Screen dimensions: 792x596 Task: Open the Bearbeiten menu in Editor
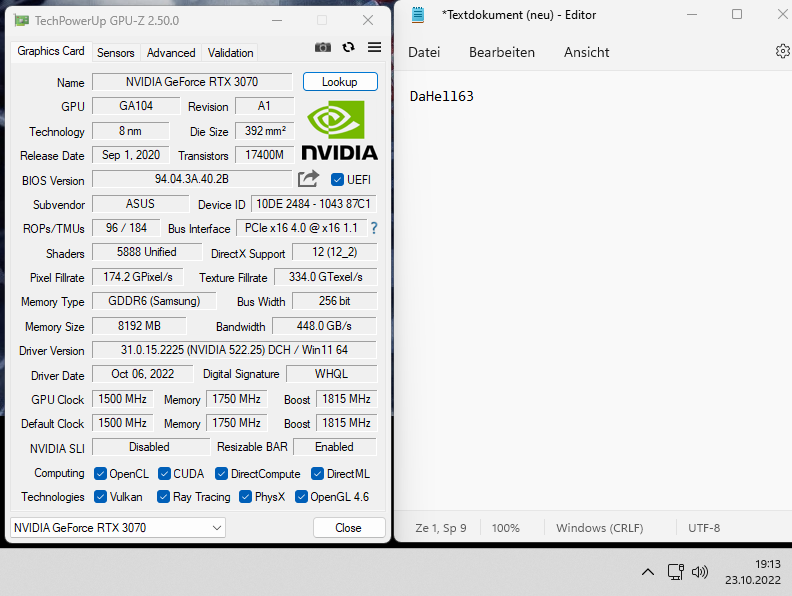(x=502, y=52)
